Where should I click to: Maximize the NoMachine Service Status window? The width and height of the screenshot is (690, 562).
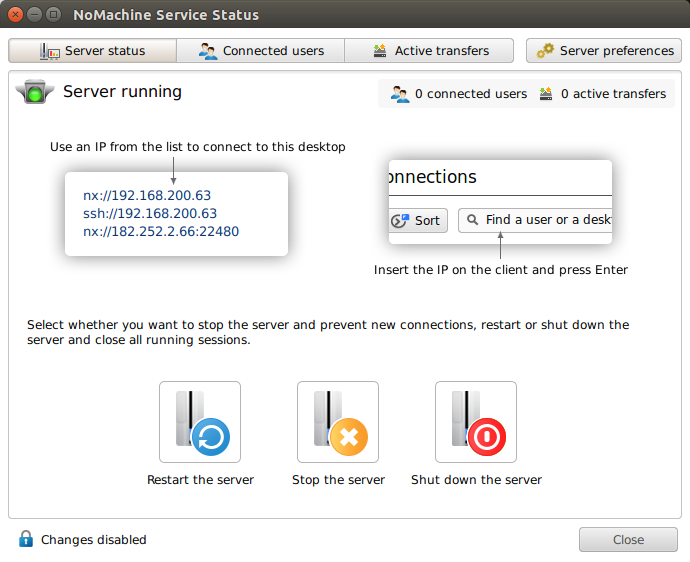[x=54, y=15]
